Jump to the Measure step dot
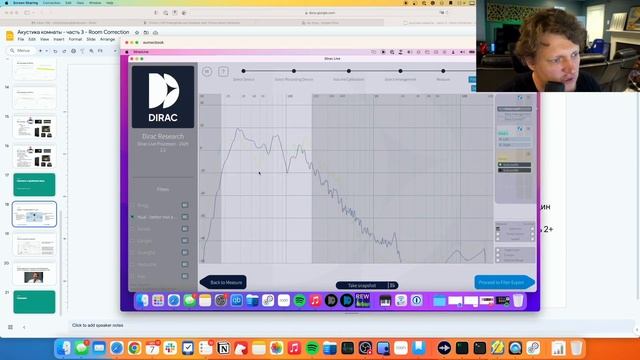640x360 pixels. point(443,71)
